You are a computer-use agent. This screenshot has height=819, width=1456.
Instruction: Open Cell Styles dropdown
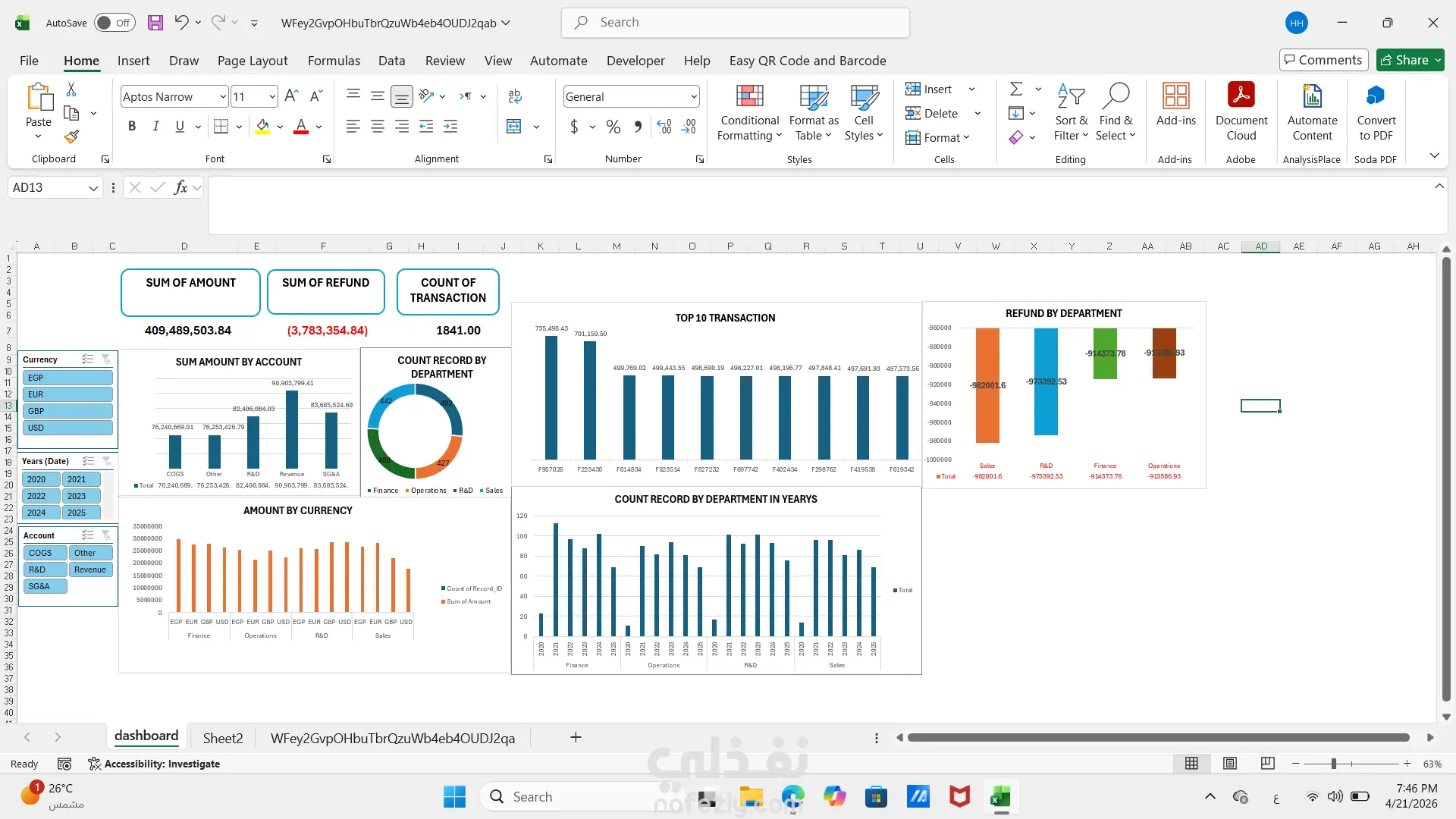pyautogui.click(x=864, y=111)
